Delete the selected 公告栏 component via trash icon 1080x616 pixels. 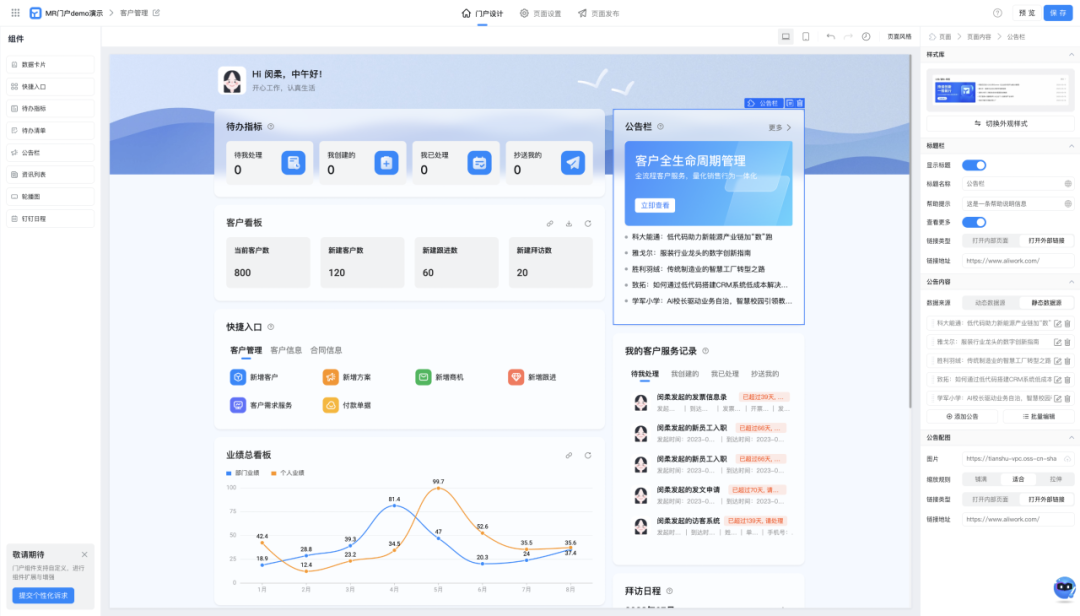pos(799,103)
